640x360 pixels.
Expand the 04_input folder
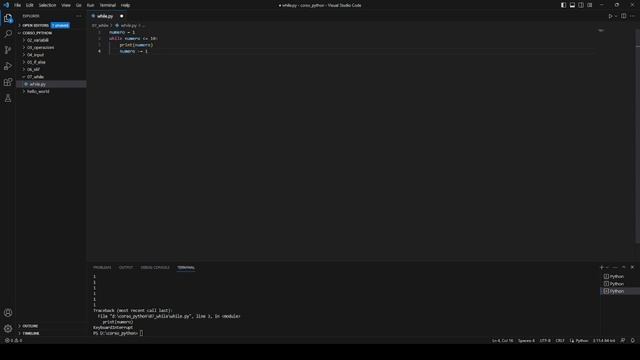pyautogui.click(x=35, y=55)
